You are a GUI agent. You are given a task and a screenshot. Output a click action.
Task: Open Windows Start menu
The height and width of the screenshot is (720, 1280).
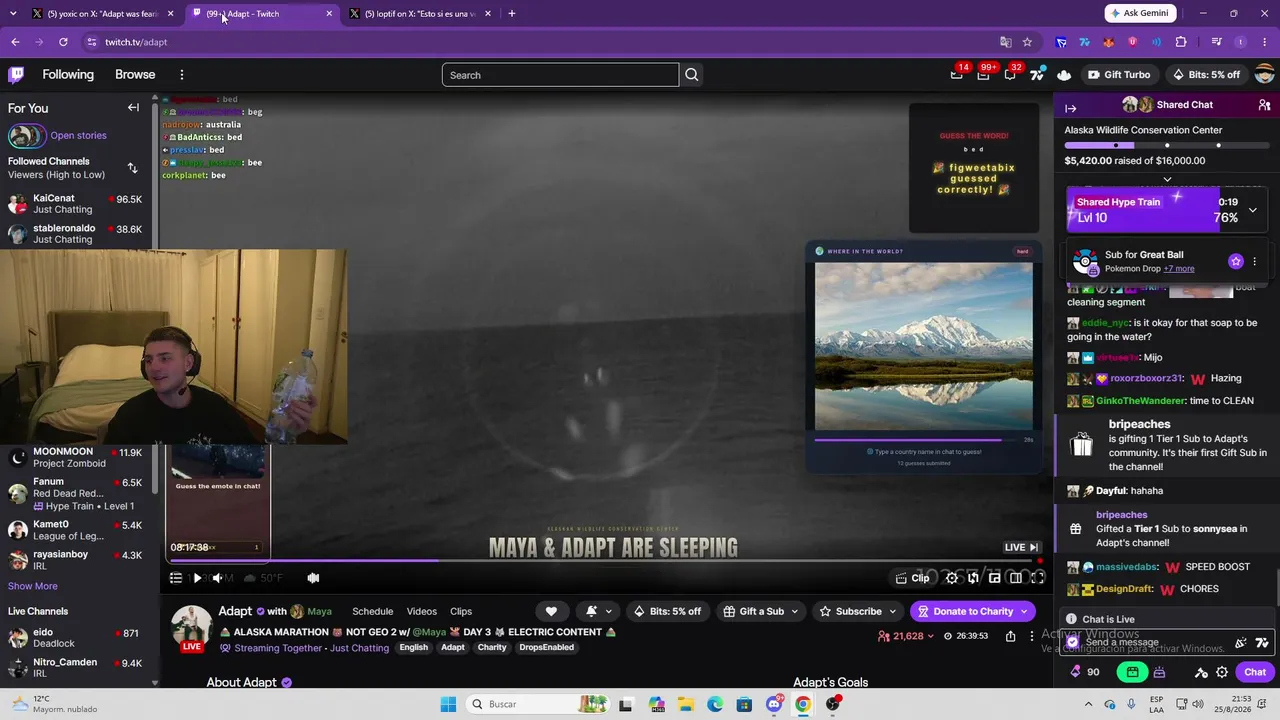(x=448, y=704)
